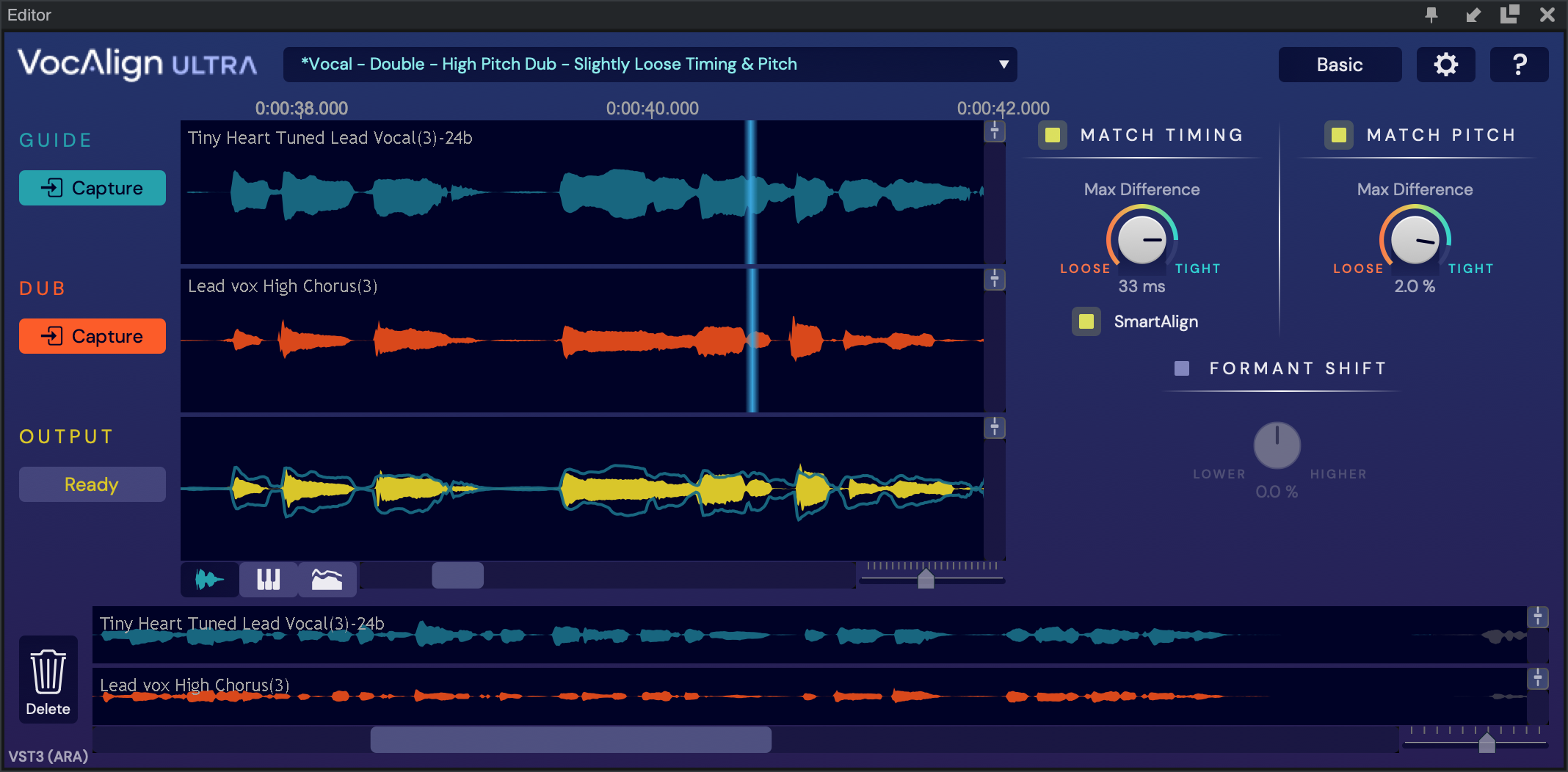Click the overview horizontal scrollbar thumb
Image resolution: width=1568 pixels, height=772 pixels.
pyautogui.click(x=570, y=740)
